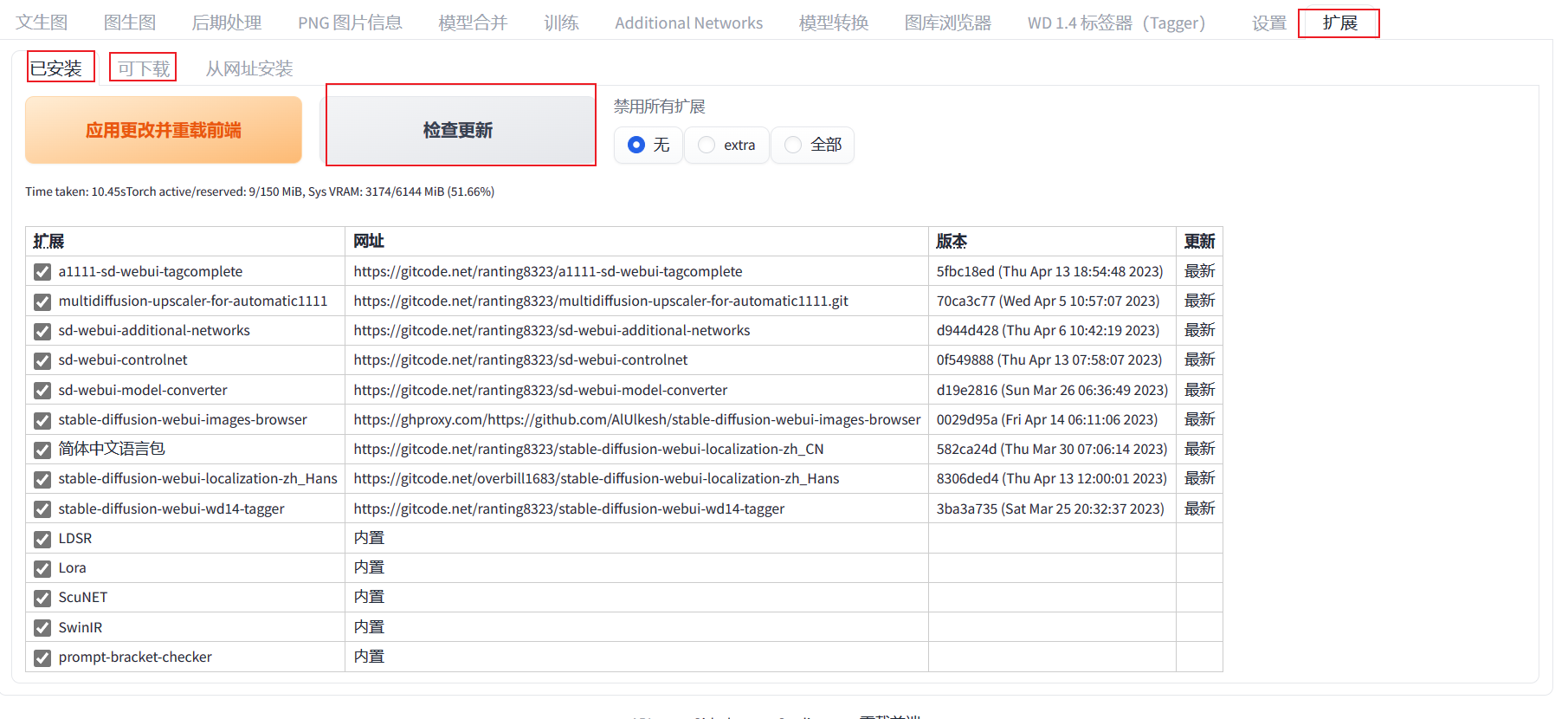Screen dimensions: 1568x719
Task: Go to the 文生图 tab
Action: coord(42,23)
